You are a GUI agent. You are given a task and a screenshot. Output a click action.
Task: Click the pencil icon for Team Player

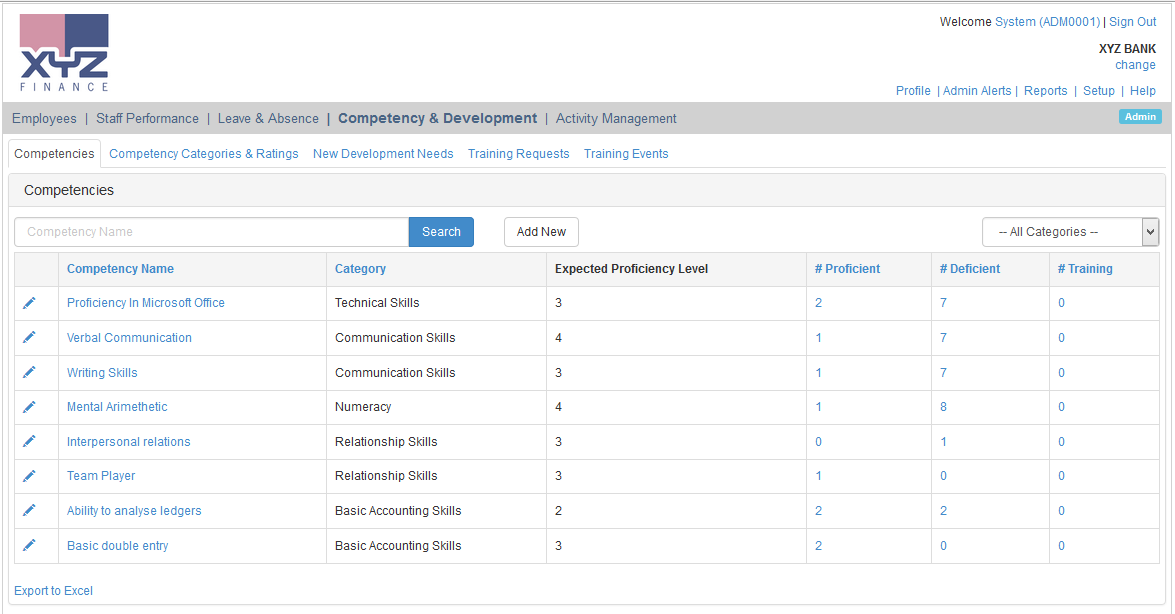click(x=29, y=476)
